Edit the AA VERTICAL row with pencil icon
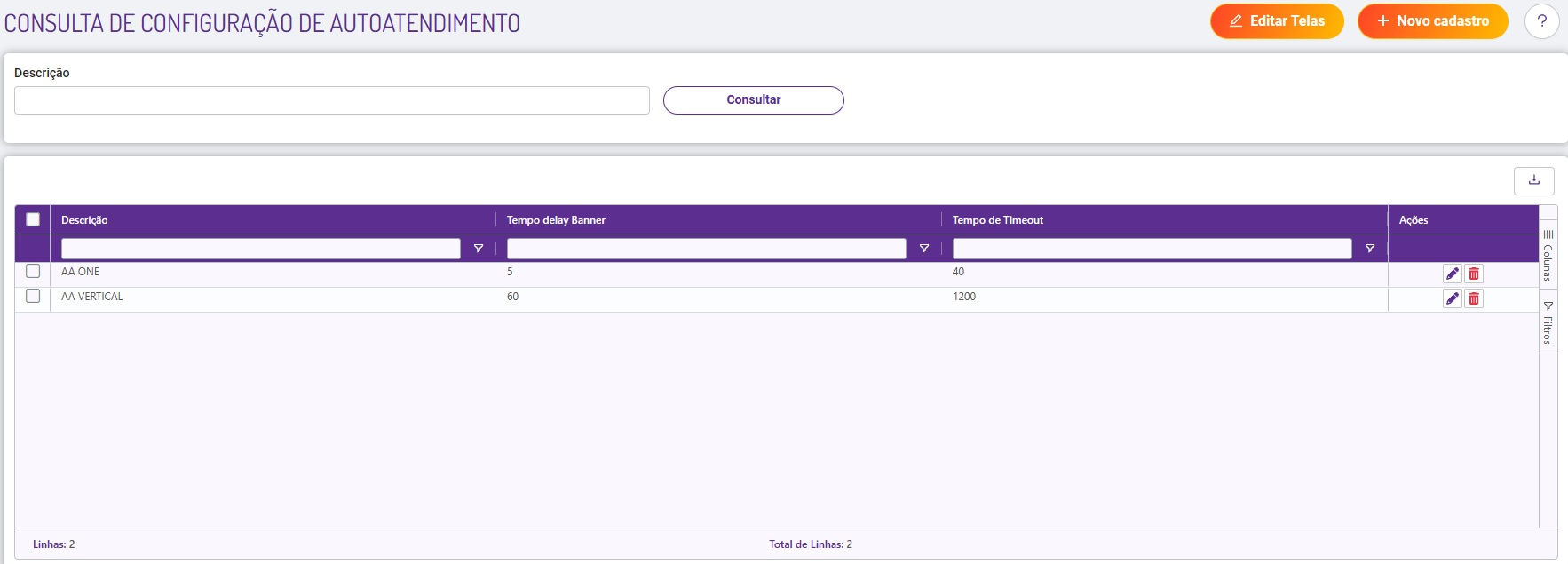This screenshot has width=1568, height=564. 1452,298
